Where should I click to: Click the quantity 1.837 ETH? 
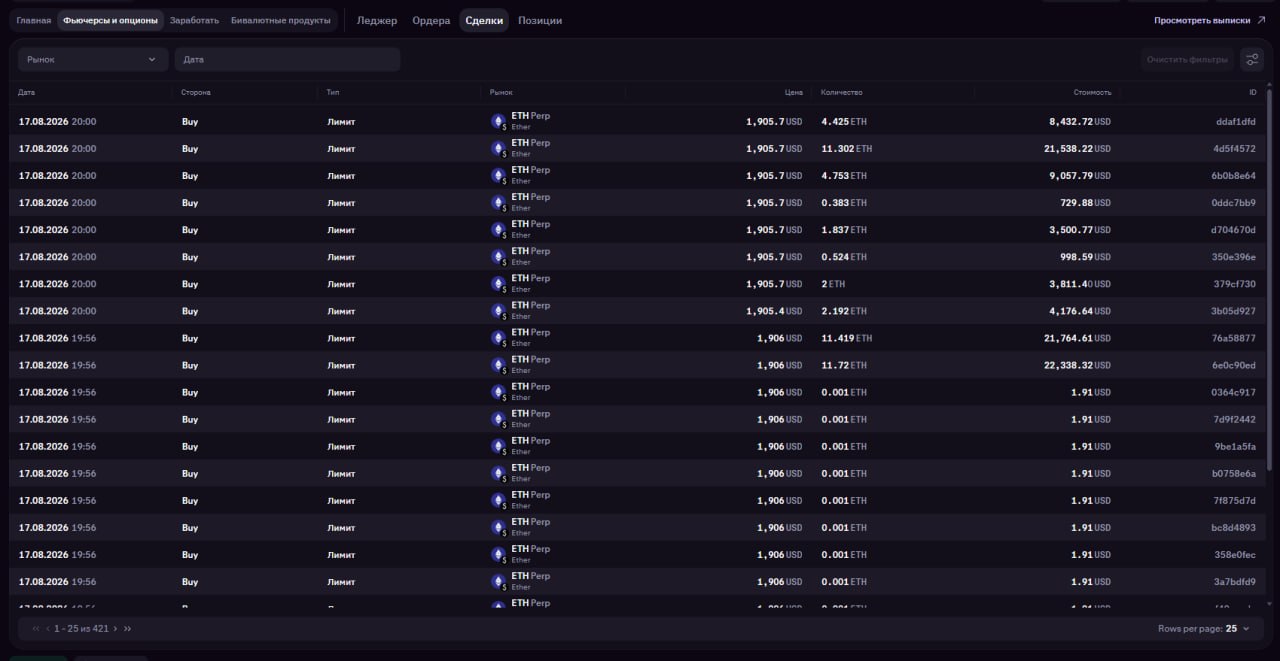tap(844, 230)
